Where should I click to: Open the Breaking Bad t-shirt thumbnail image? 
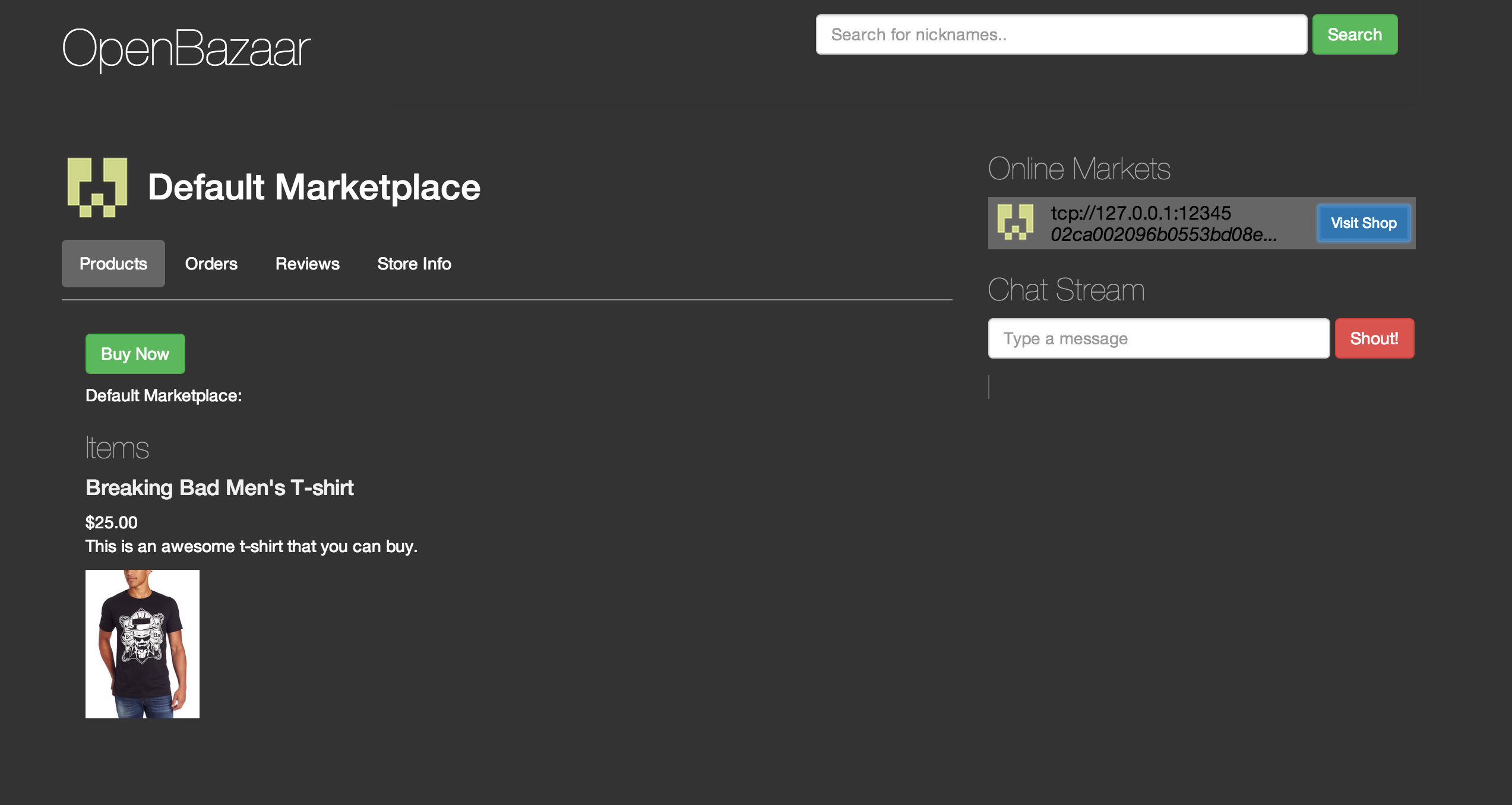[143, 644]
